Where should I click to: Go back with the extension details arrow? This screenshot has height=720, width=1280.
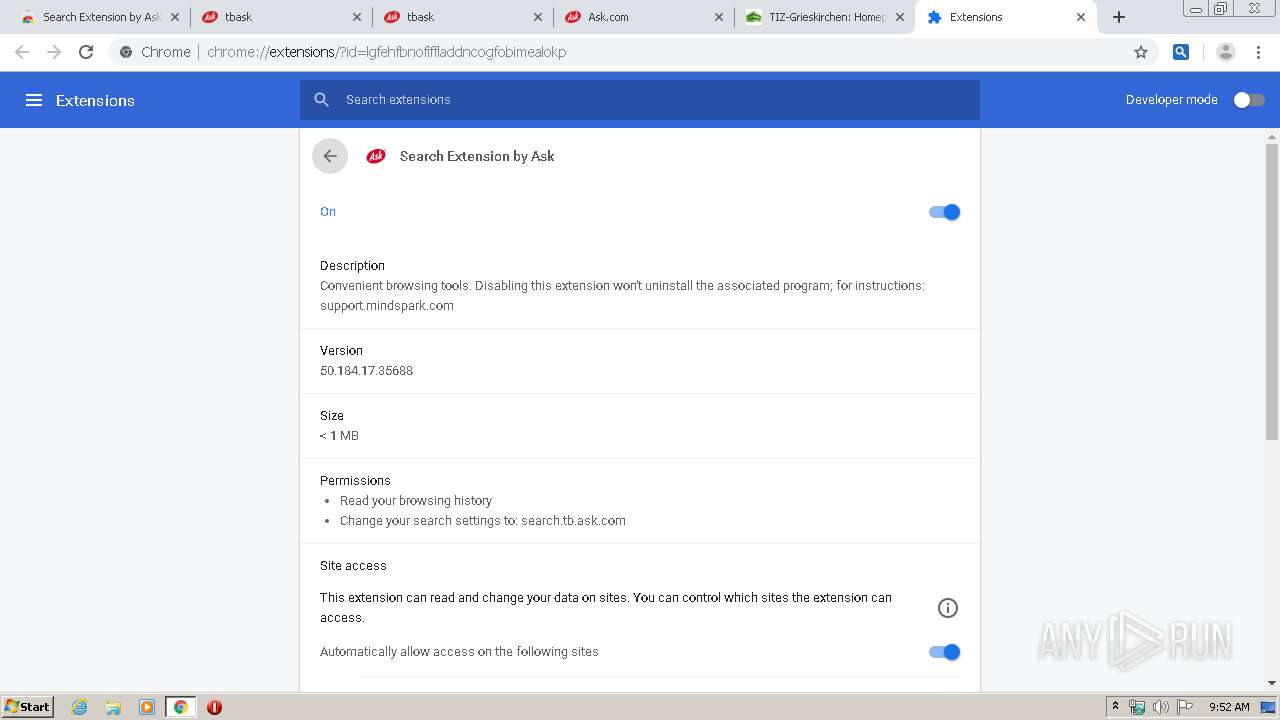click(330, 156)
